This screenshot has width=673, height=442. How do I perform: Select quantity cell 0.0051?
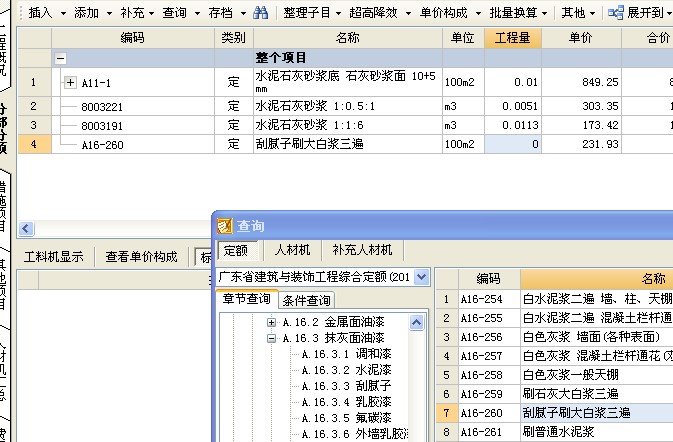click(513, 106)
